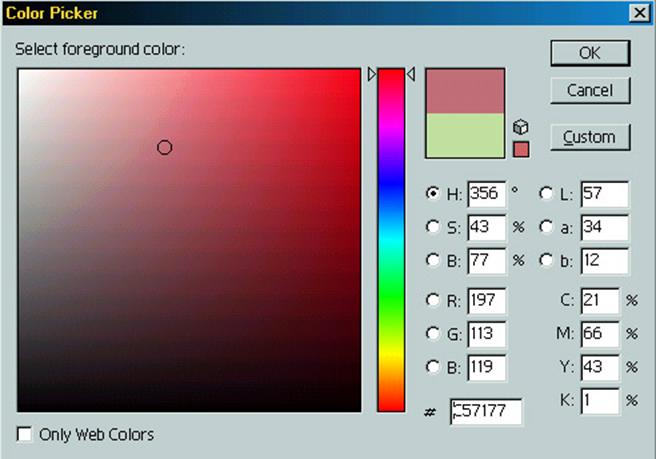Select the B blue radio button
This screenshot has width=656, height=459.
pyautogui.click(x=433, y=367)
